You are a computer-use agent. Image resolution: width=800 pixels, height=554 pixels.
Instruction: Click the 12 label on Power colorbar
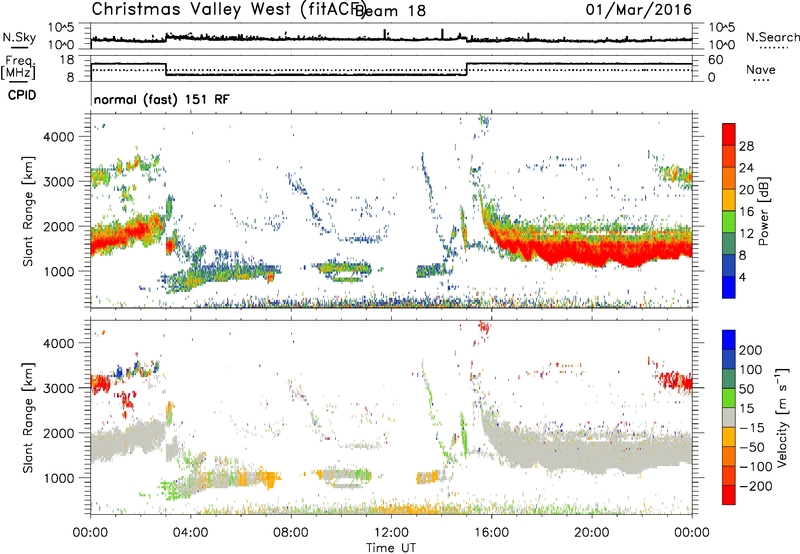click(746, 234)
